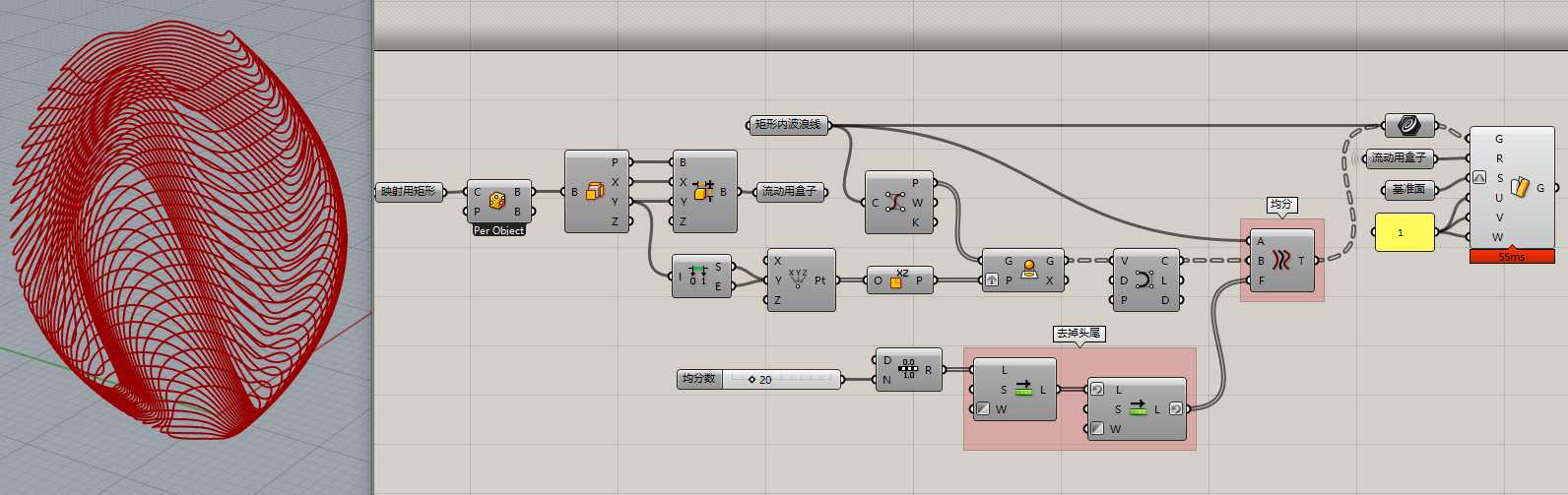Click the 均分数 slider track
The height and width of the screenshot is (495, 1568).
pyautogui.click(x=781, y=379)
